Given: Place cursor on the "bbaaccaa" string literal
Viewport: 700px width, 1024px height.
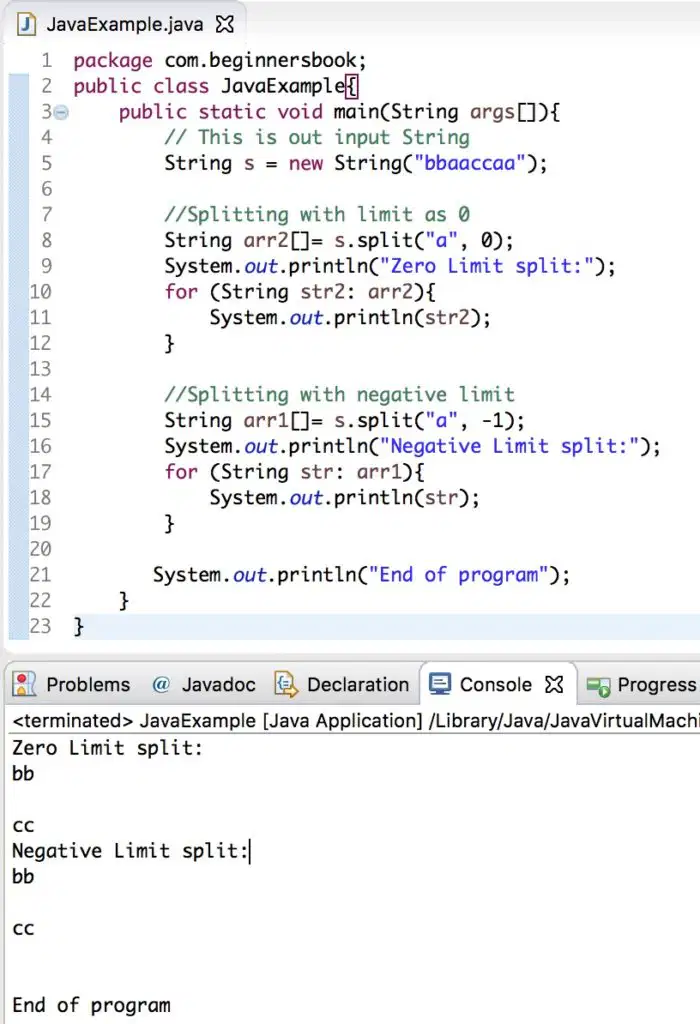Looking at the screenshot, I should (x=469, y=163).
